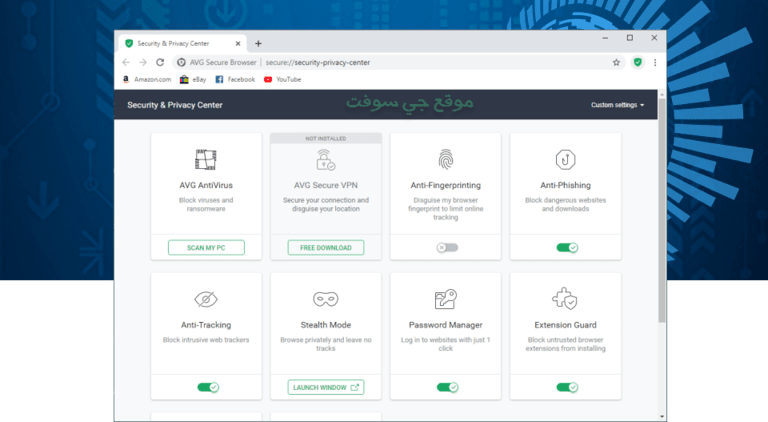Open the Amazon.com bookmark
The image size is (768, 422).
pyautogui.click(x=147, y=79)
